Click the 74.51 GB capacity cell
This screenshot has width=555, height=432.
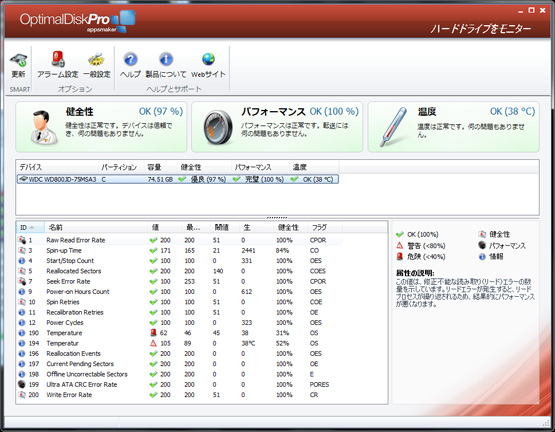pyautogui.click(x=160, y=180)
